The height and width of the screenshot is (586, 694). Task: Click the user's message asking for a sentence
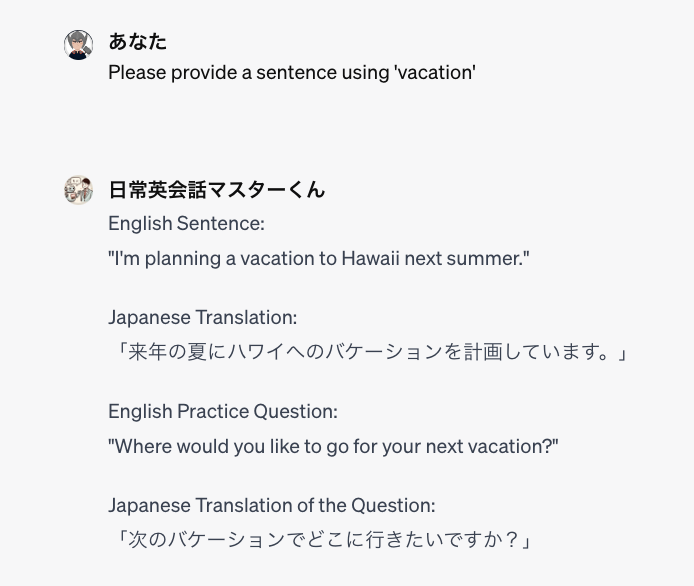(291, 73)
